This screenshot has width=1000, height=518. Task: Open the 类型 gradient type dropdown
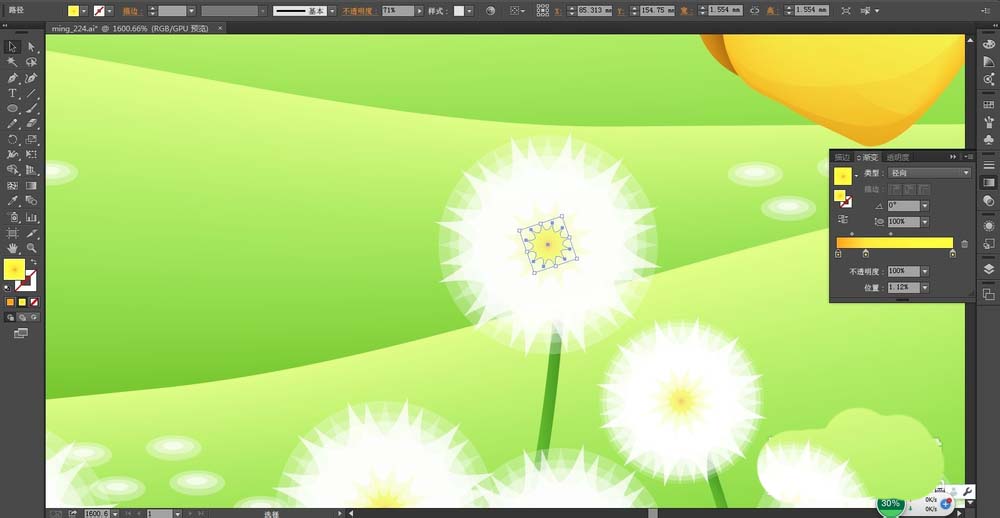[929, 173]
